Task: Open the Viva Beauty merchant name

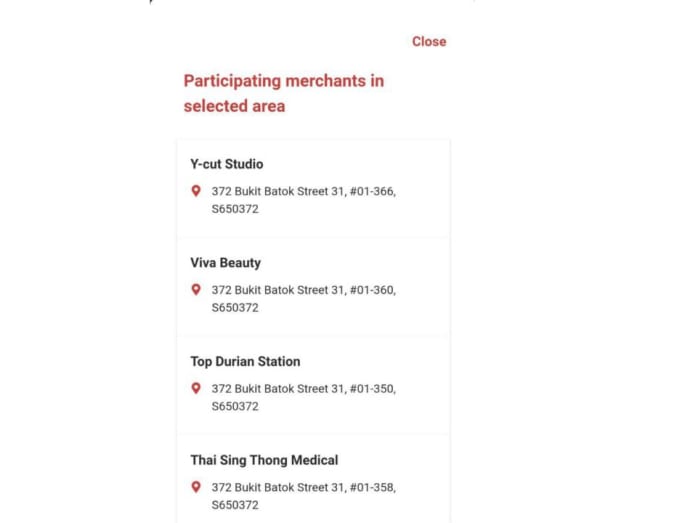Action: [226, 263]
